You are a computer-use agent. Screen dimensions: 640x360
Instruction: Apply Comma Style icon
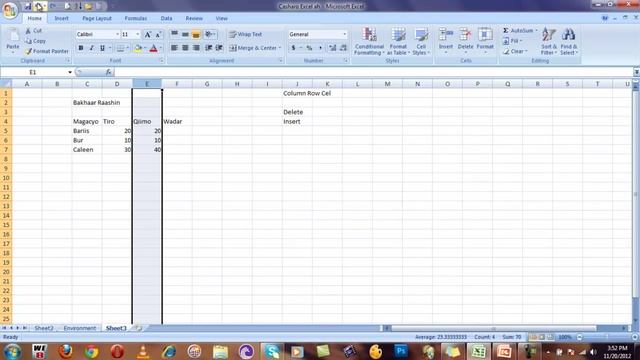pos(320,48)
